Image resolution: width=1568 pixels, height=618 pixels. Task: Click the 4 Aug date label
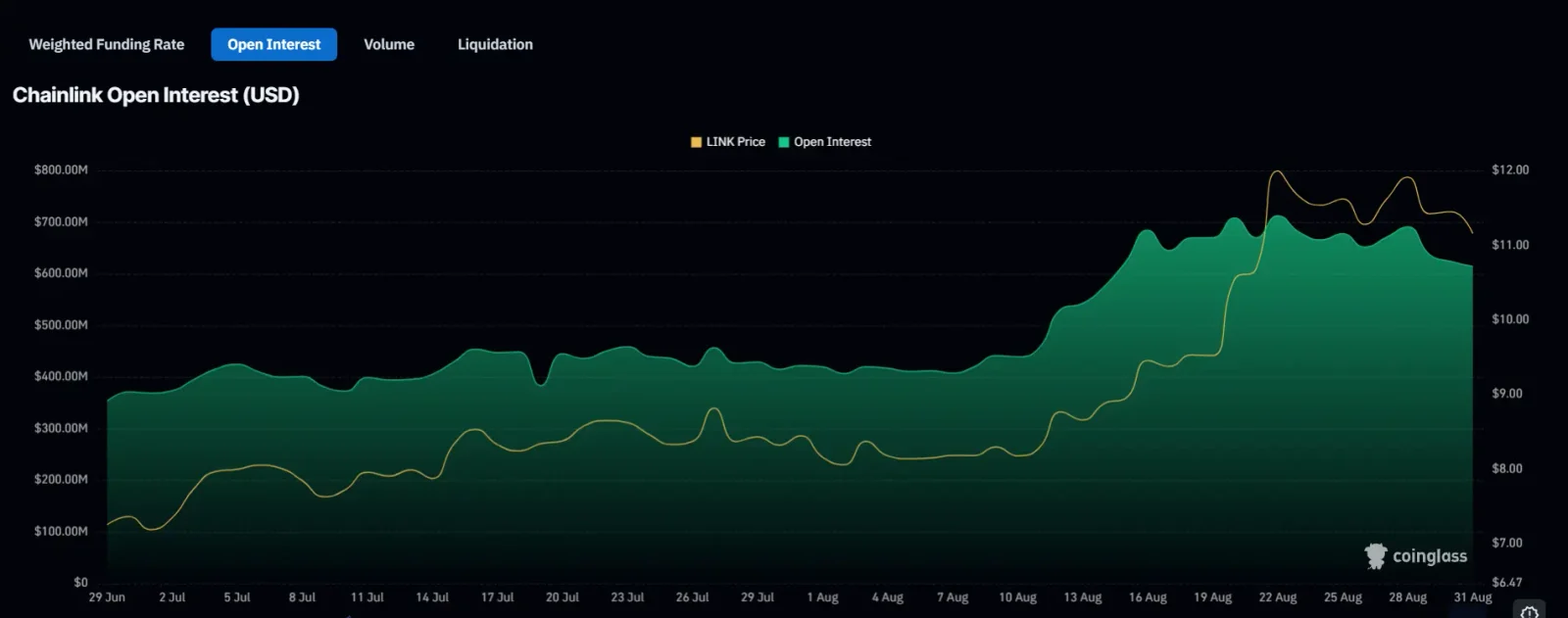888,597
